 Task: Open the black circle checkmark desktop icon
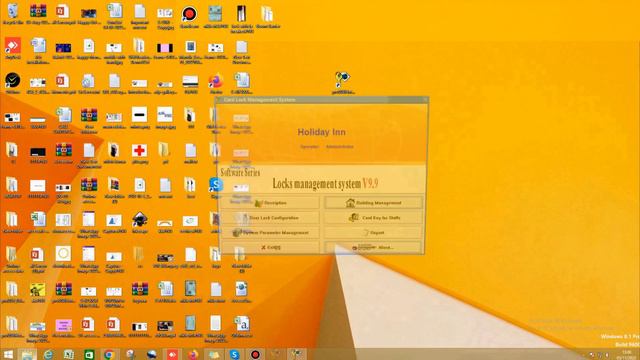click(13, 83)
